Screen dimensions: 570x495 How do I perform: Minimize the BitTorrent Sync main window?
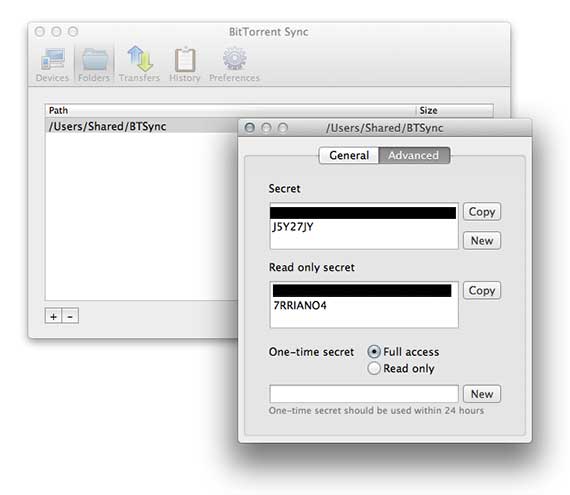point(56,32)
